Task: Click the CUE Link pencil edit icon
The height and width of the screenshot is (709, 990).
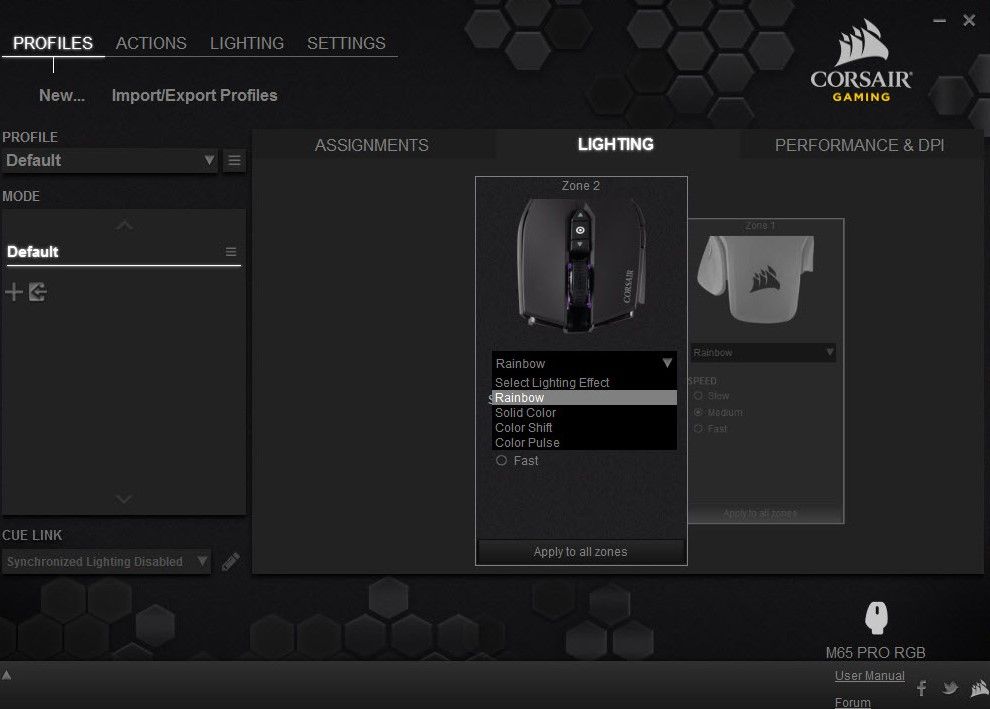Action: click(230, 562)
